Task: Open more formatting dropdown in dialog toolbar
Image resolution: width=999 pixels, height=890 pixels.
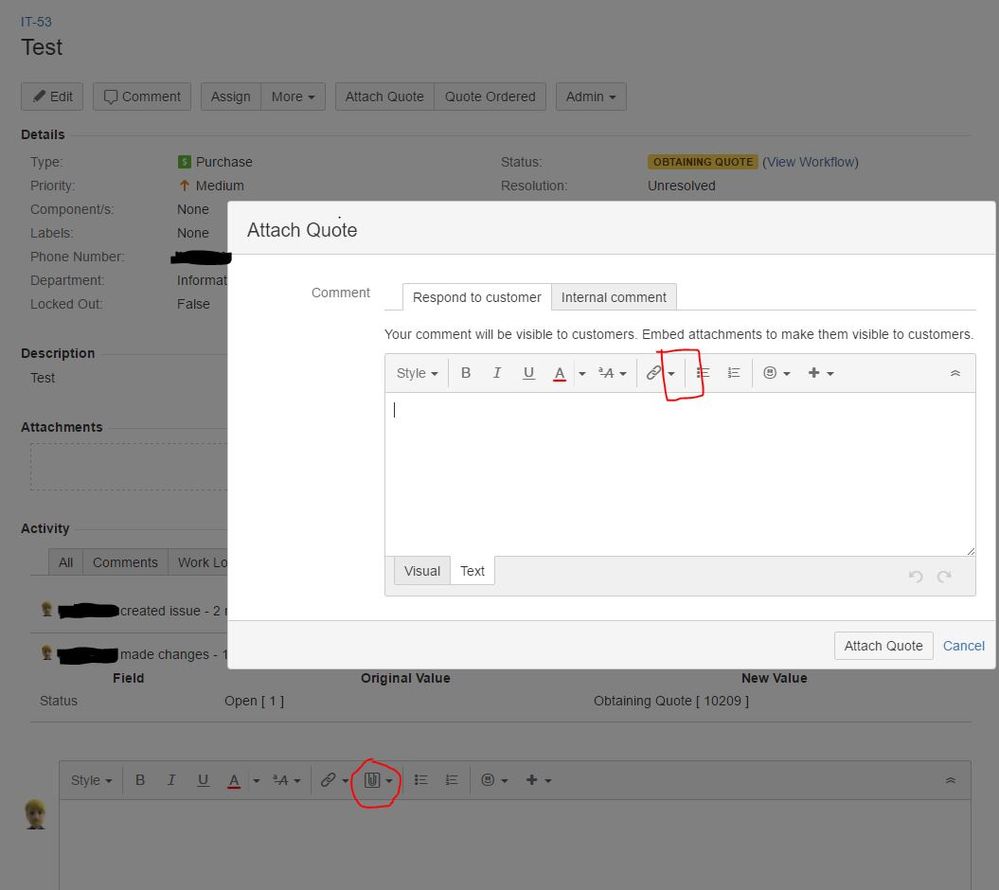Action: tap(612, 373)
